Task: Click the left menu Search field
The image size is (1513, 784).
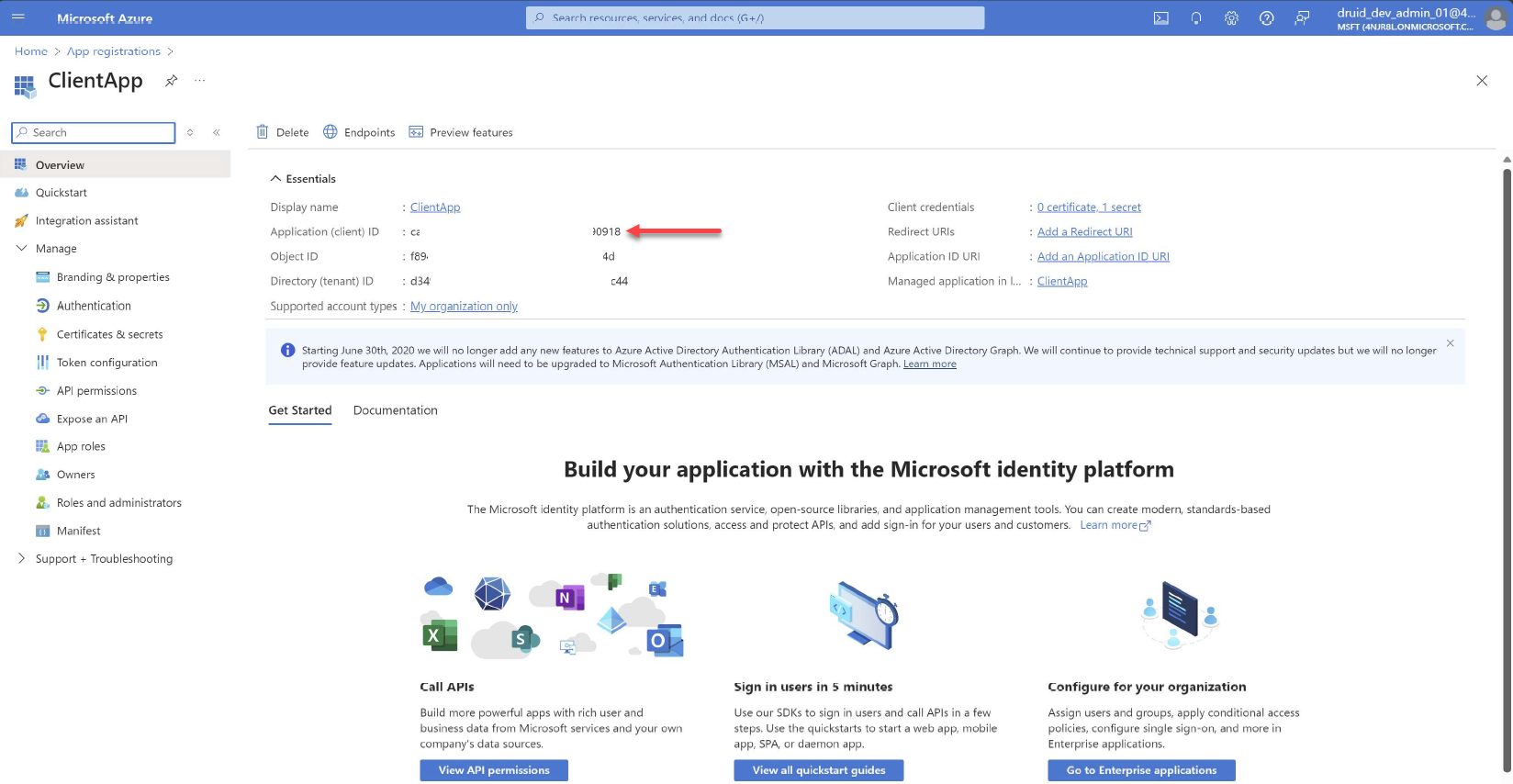Action: 93,132
